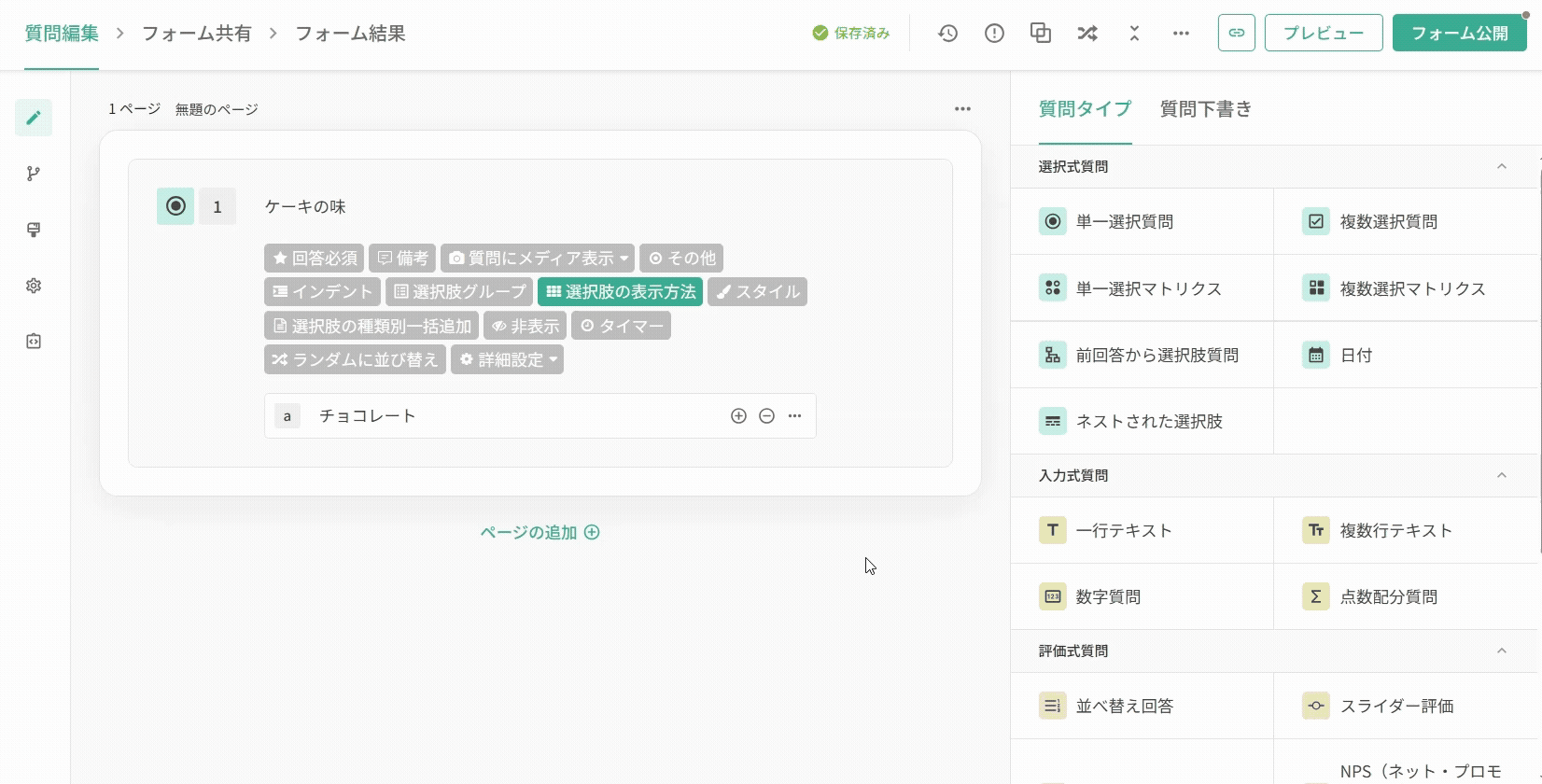Viewport: 1542px width, 784px height.
Task: Click the collapse arrows icon in header
Action: pos(1134,34)
